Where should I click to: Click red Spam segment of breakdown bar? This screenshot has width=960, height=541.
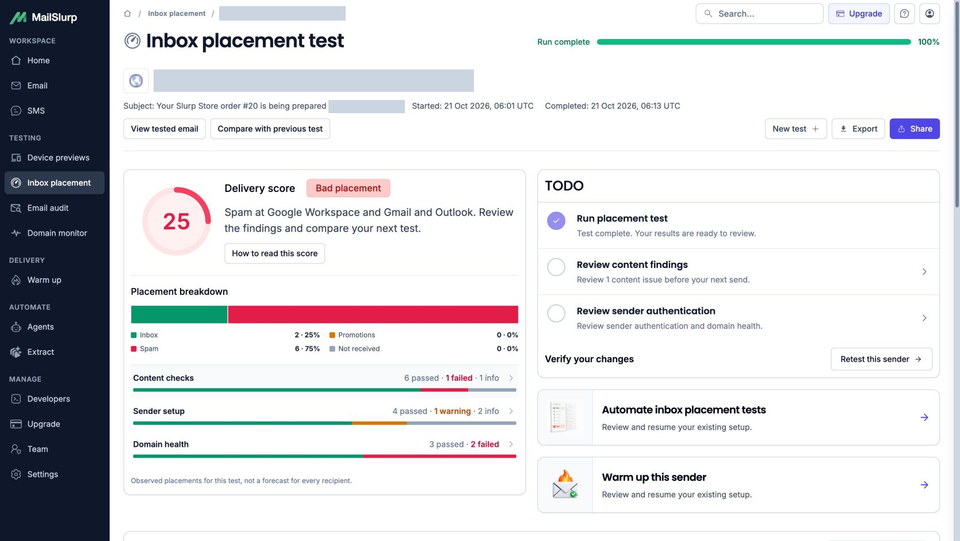pyautogui.click(x=373, y=314)
